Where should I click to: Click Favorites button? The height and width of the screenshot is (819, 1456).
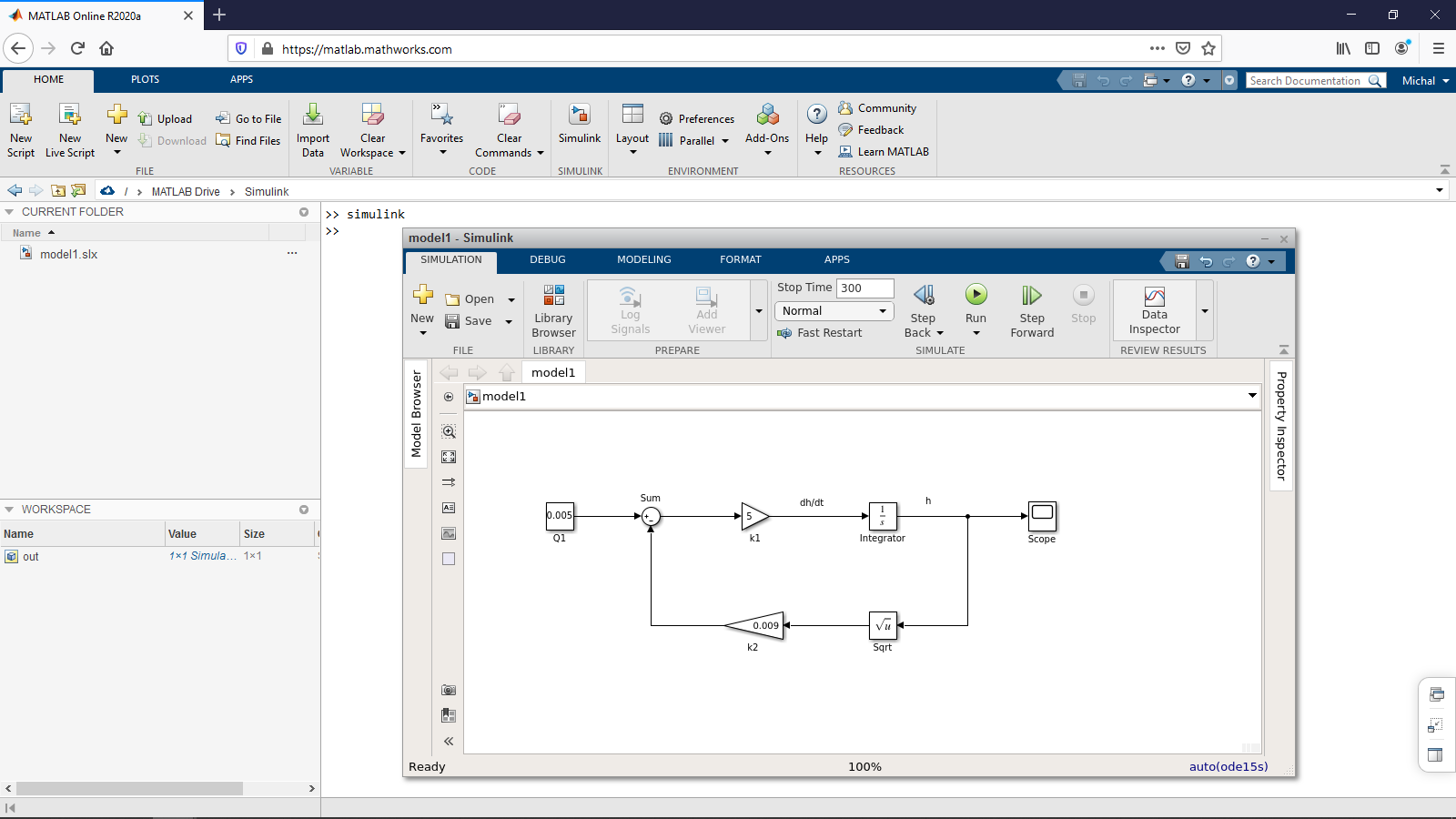tap(441, 130)
